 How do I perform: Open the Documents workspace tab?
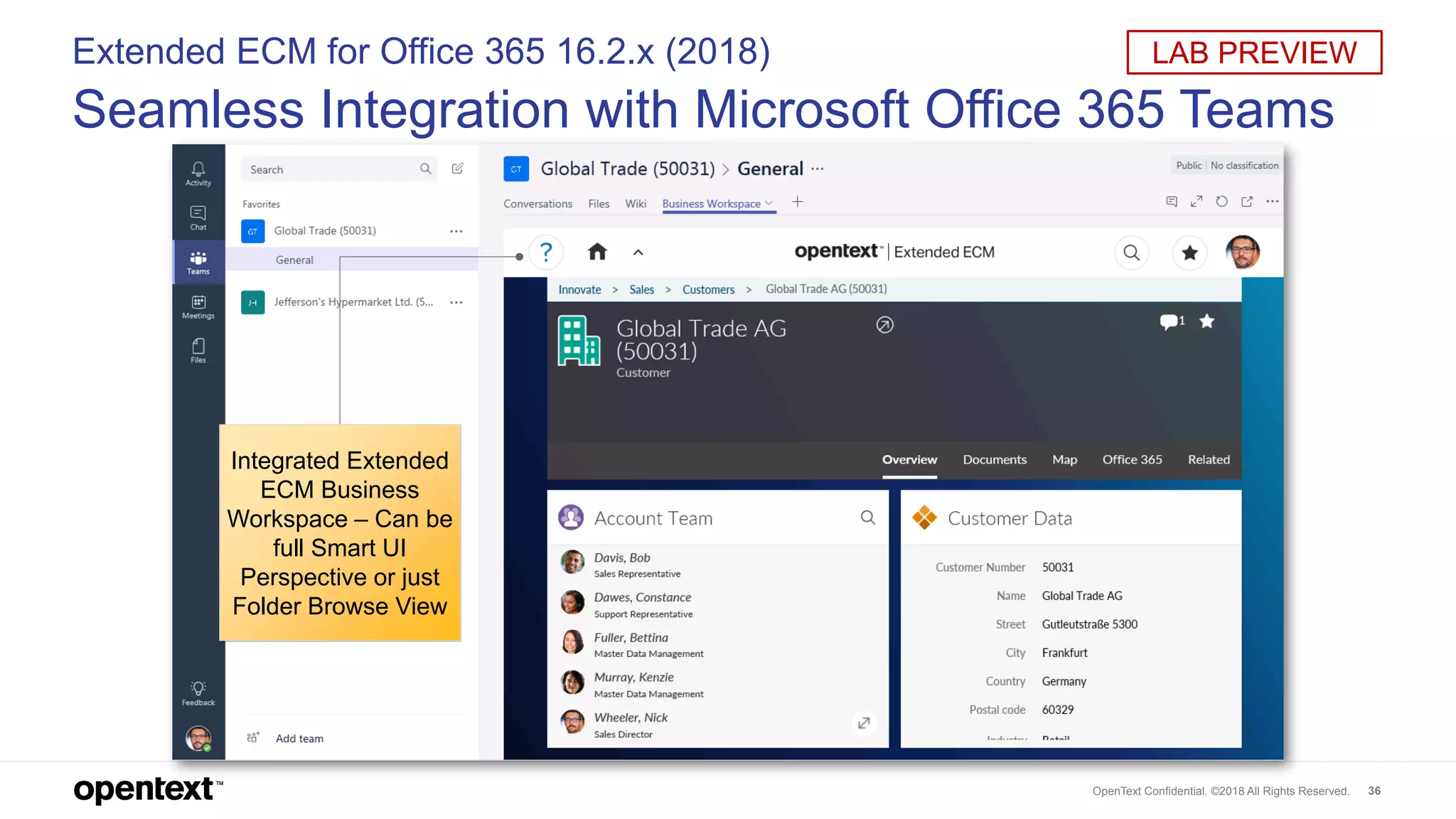coord(995,459)
